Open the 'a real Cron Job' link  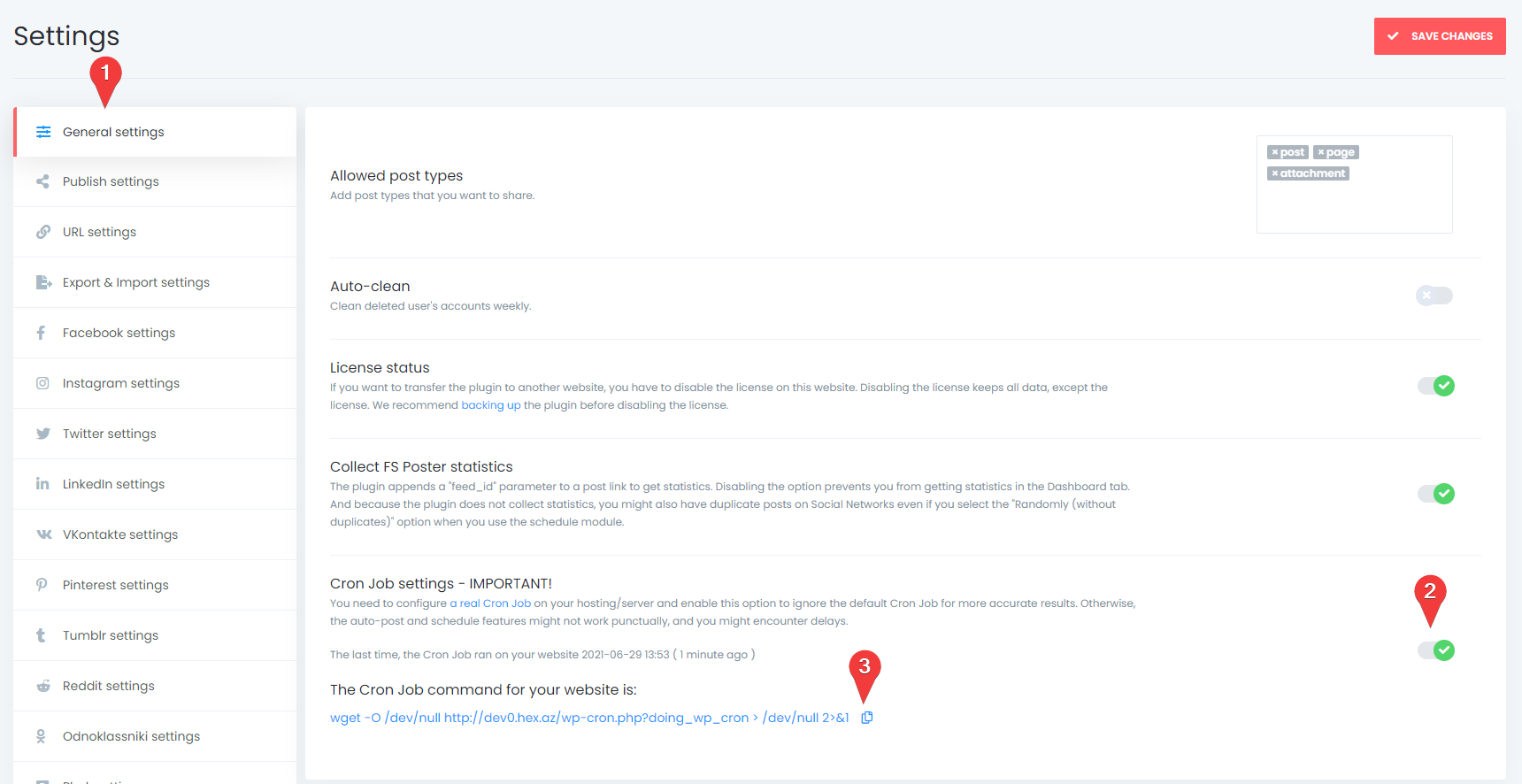[x=490, y=603]
